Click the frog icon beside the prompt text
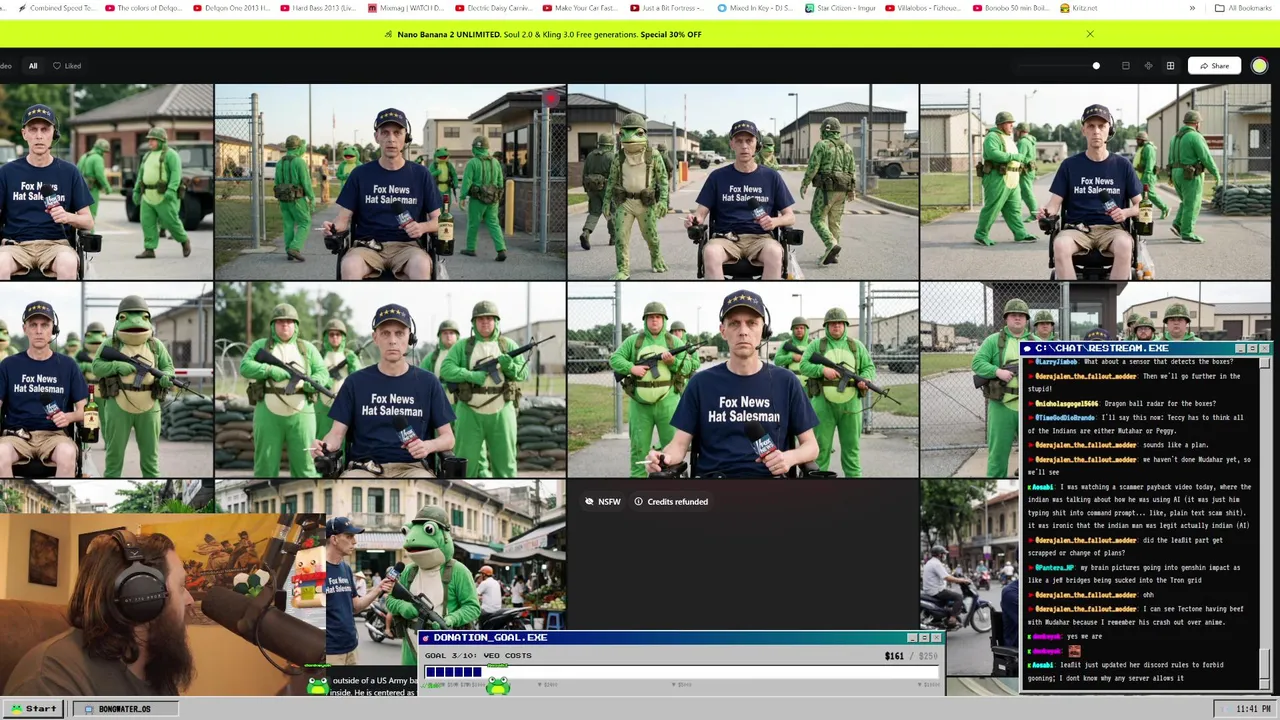This screenshot has height=720, width=1280. tap(317, 685)
